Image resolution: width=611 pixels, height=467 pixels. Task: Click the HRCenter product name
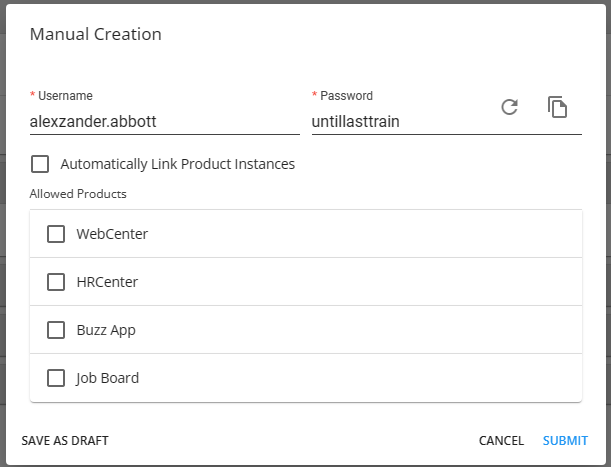[107, 282]
